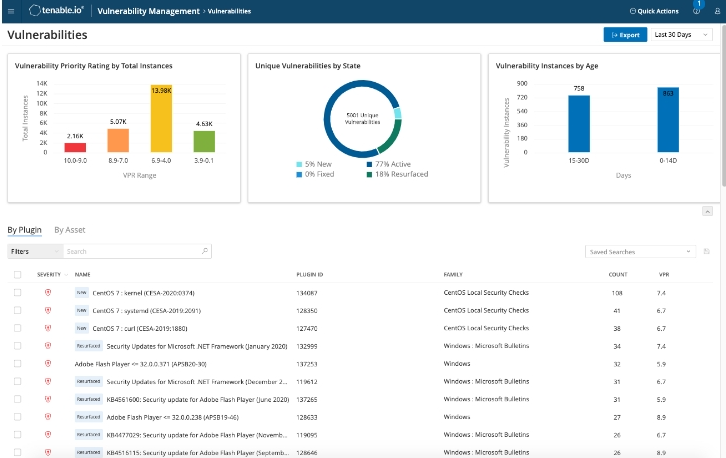Check the .NET Framework January 2020 row checkbox
The width and height of the screenshot is (726, 458).
click(18, 346)
